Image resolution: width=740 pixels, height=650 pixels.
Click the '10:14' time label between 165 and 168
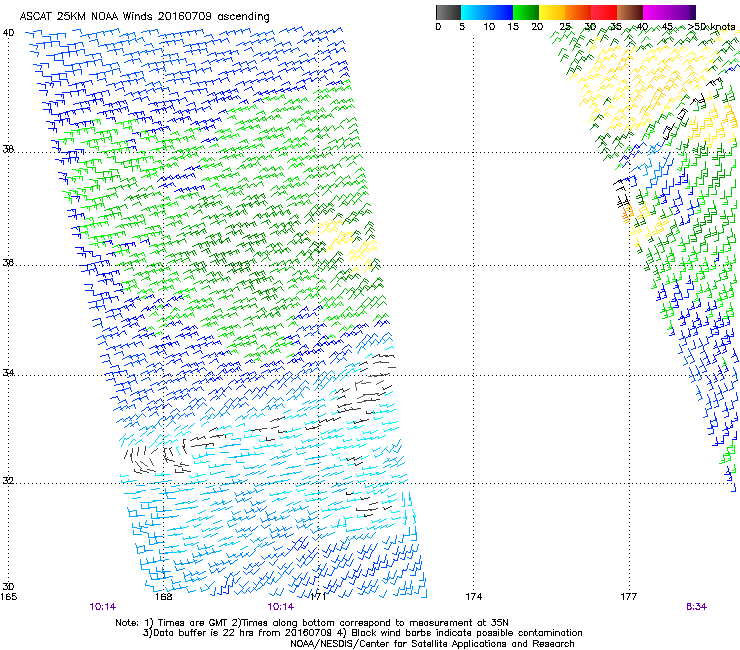pyautogui.click(x=102, y=607)
